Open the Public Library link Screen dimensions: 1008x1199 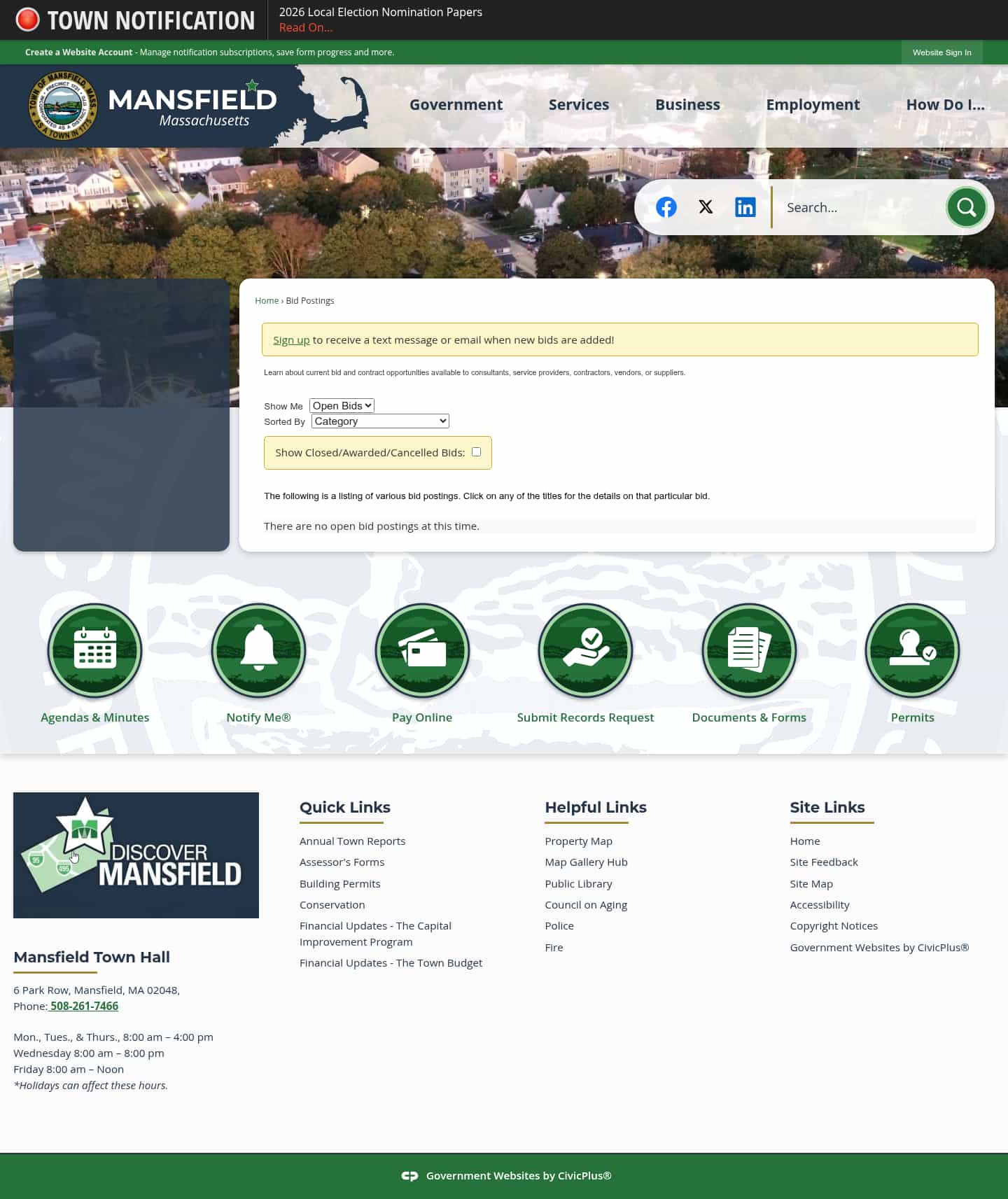coord(578,884)
